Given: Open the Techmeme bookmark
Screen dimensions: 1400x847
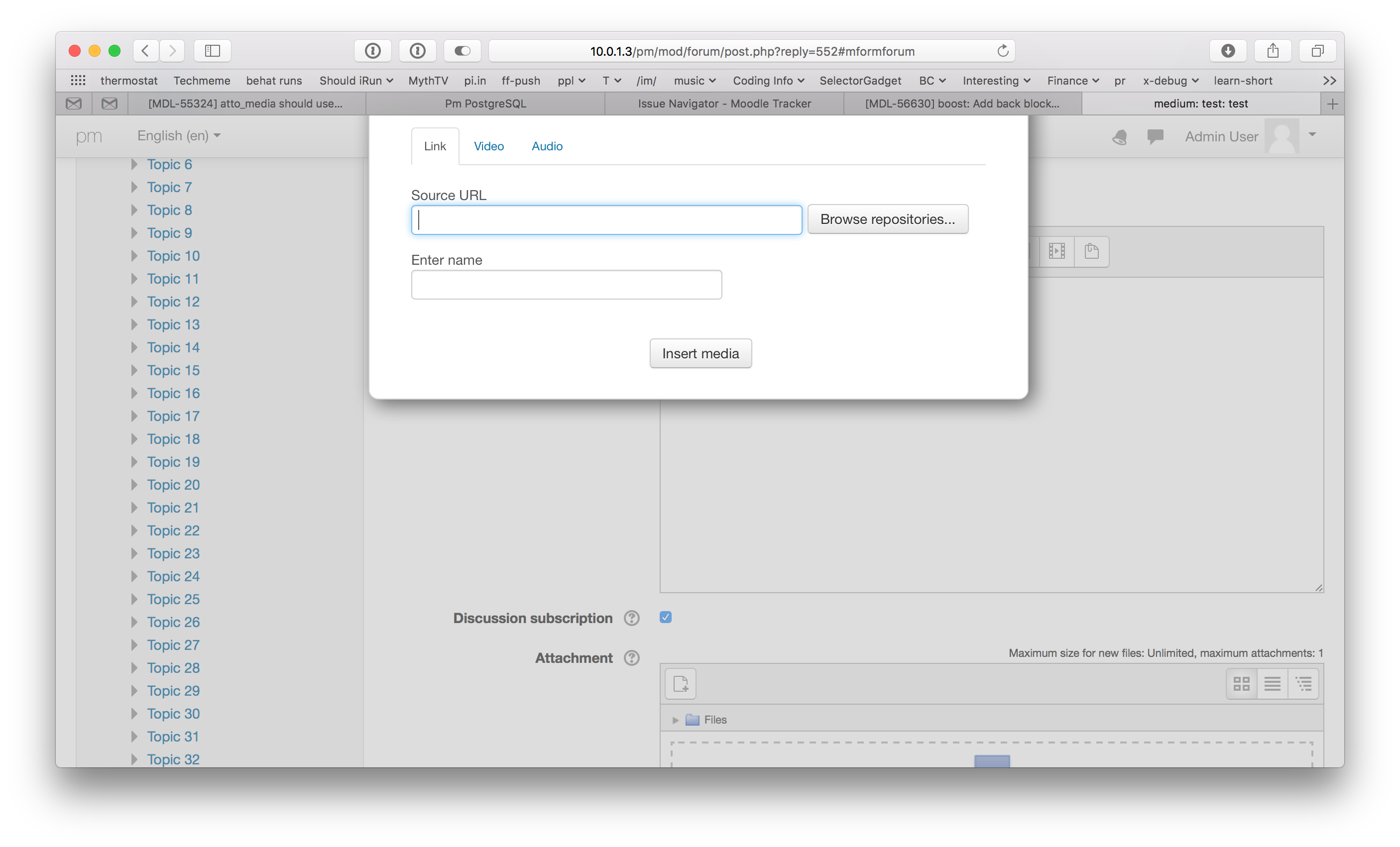Looking at the screenshot, I should [x=202, y=80].
